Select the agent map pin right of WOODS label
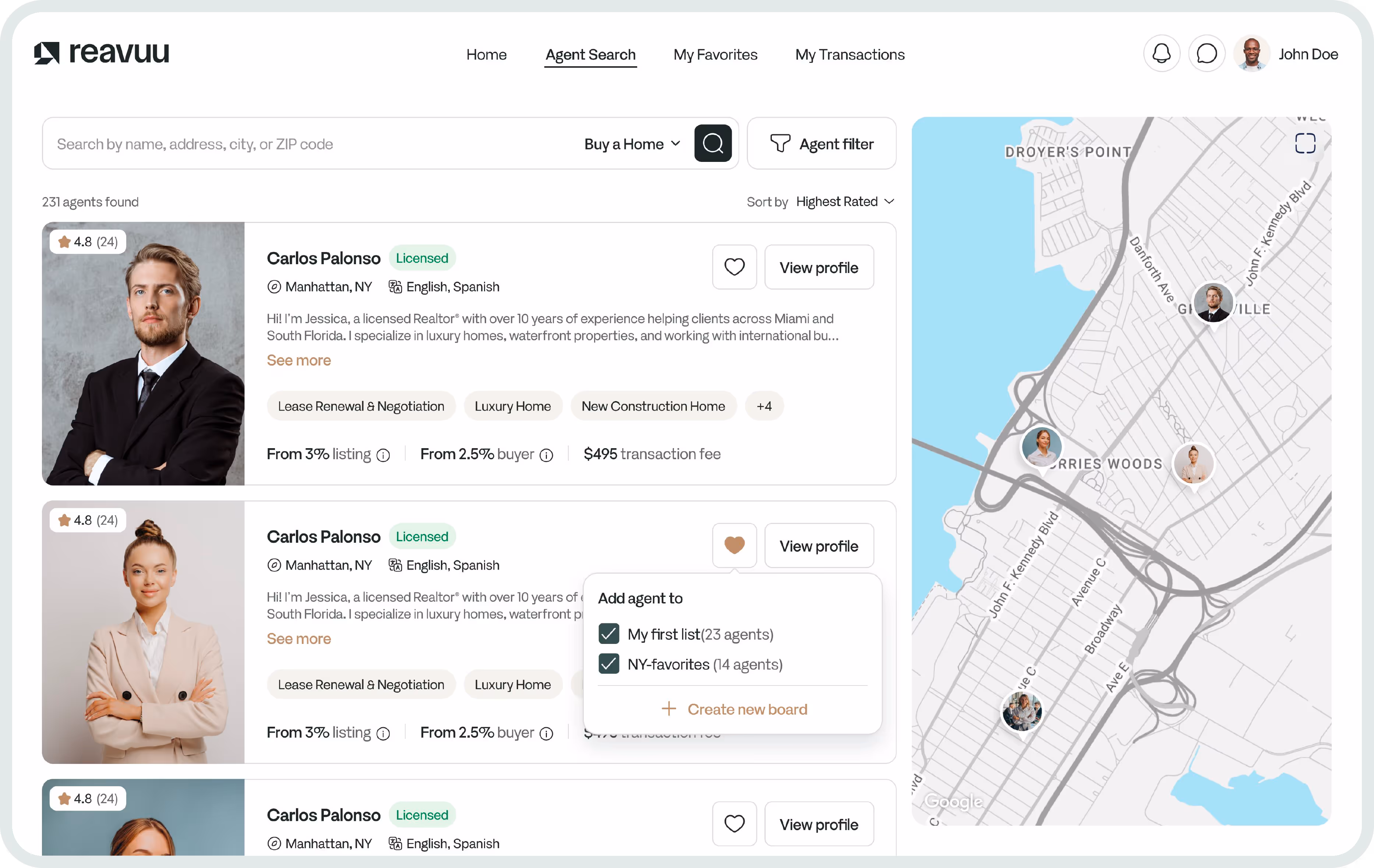Image resolution: width=1374 pixels, height=868 pixels. (x=1193, y=465)
